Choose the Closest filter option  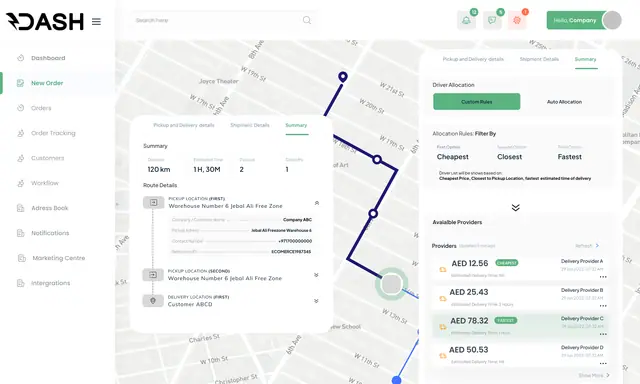pos(509,157)
